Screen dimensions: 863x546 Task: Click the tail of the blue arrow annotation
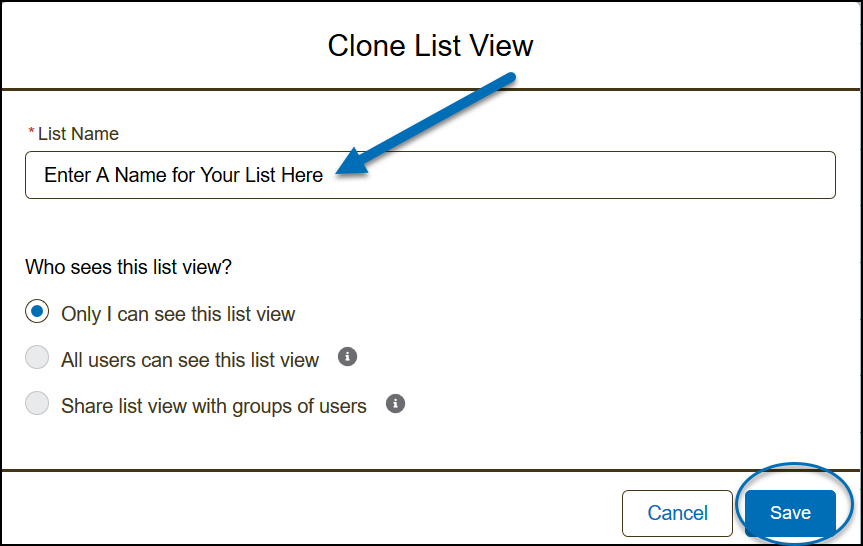point(508,78)
